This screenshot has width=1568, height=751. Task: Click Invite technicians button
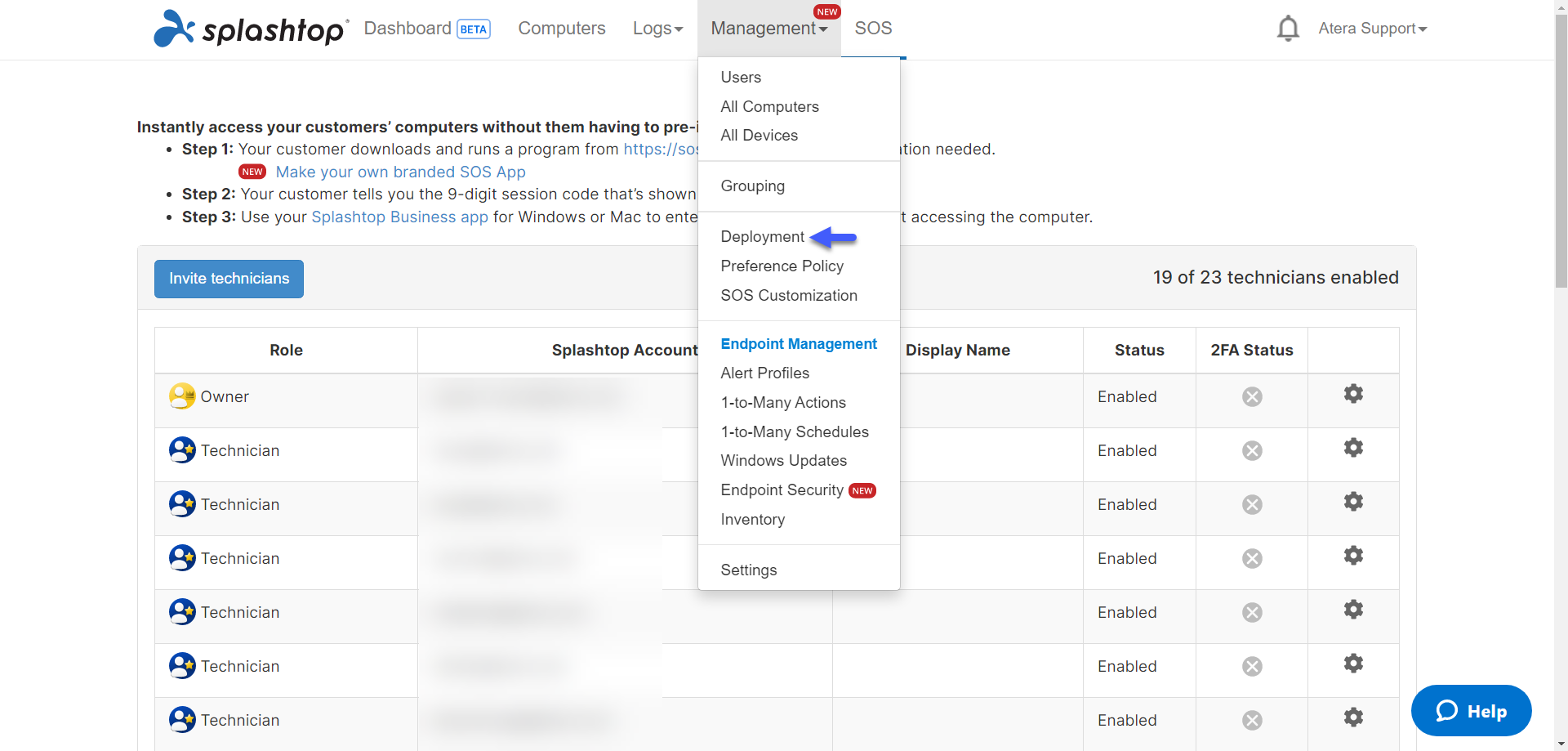point(229,279)
